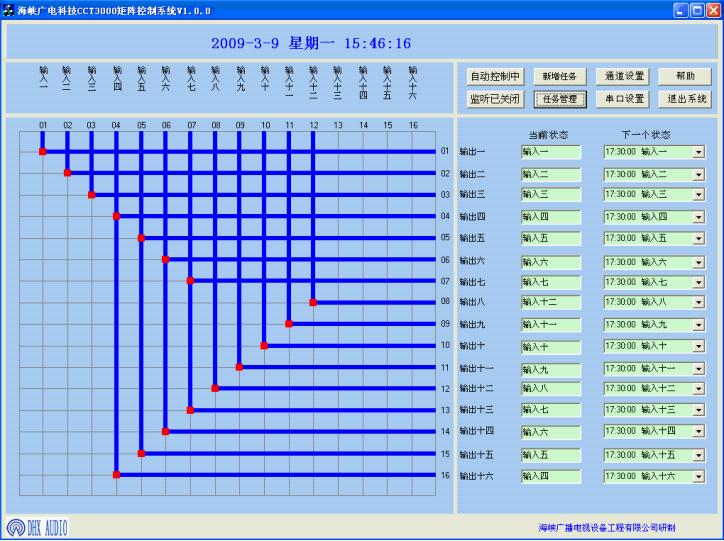
Task: Click the app icon in the title bar
Action: 9,9
